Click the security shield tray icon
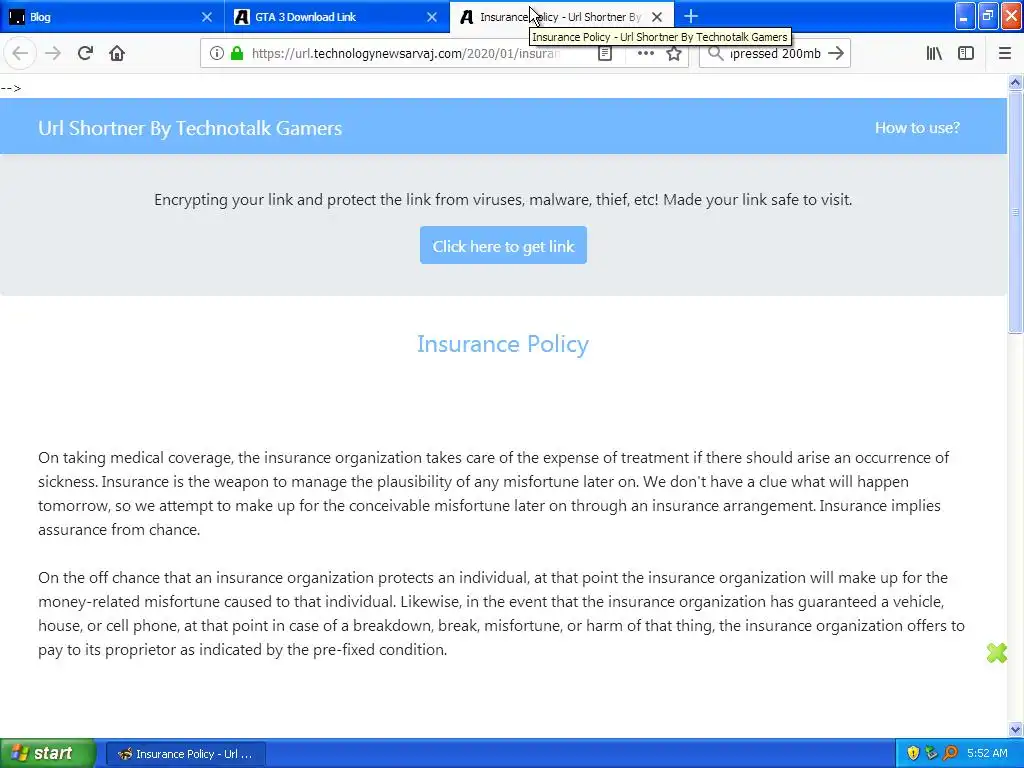 [x=913, y=754]
